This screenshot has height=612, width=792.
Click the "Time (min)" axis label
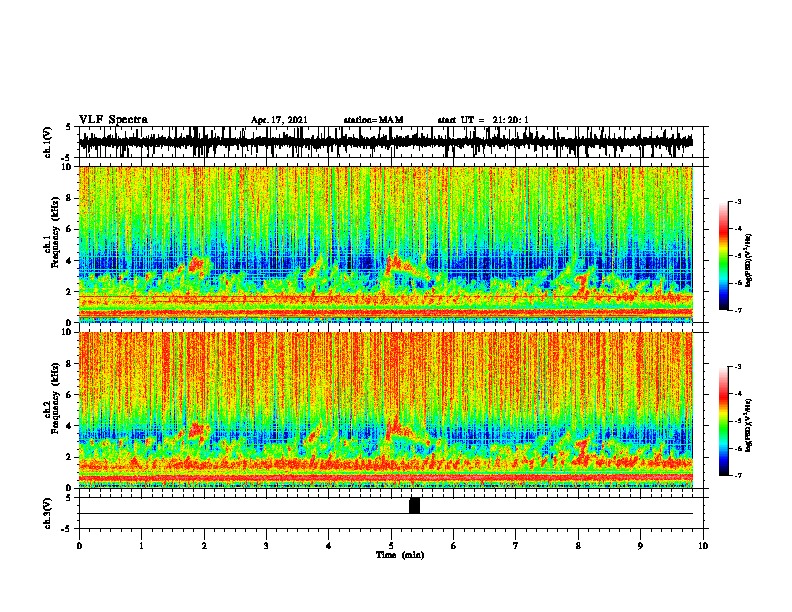[x=400, y=555]
